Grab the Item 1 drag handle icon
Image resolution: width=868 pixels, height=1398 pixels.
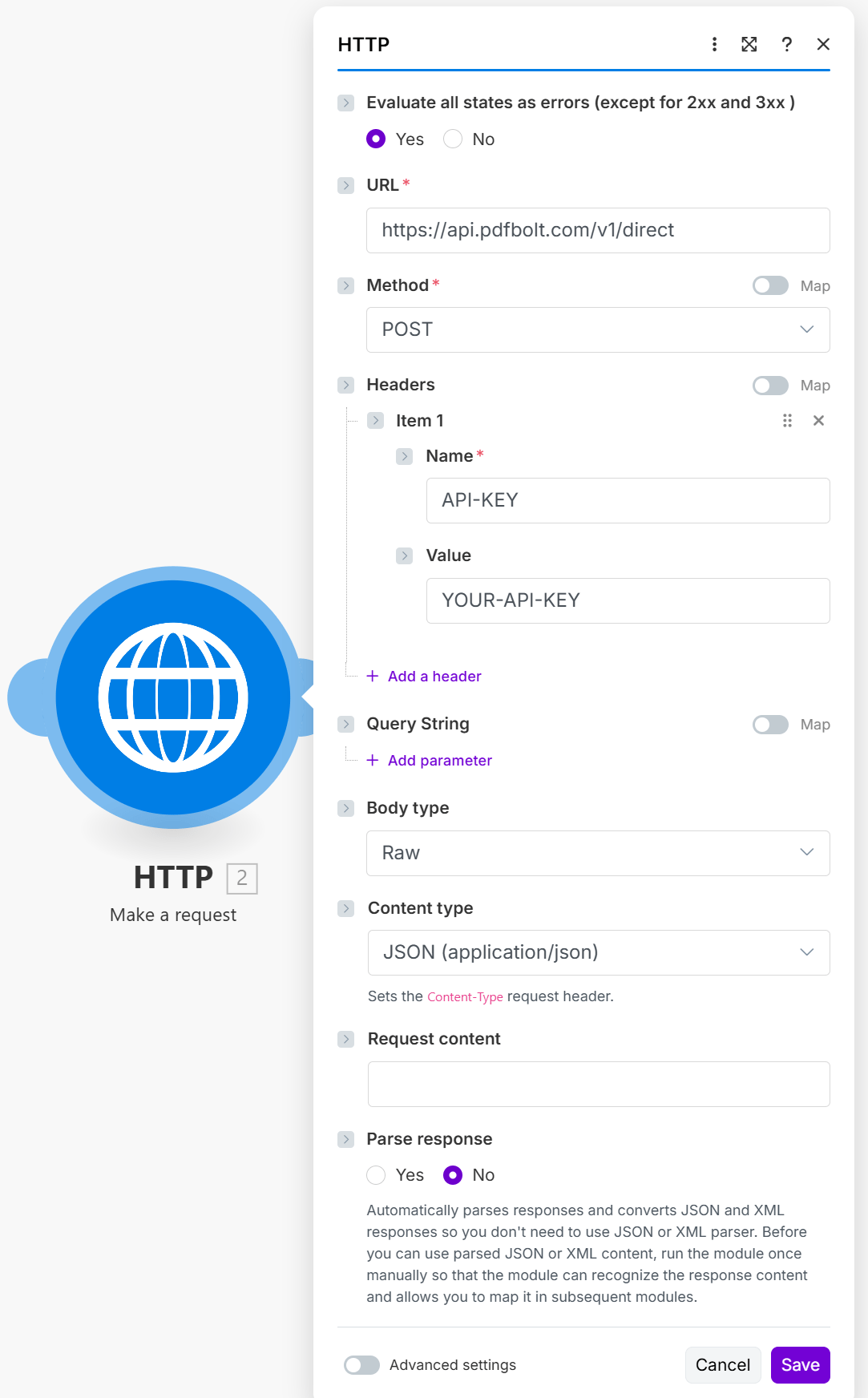(x=787, y=421)
